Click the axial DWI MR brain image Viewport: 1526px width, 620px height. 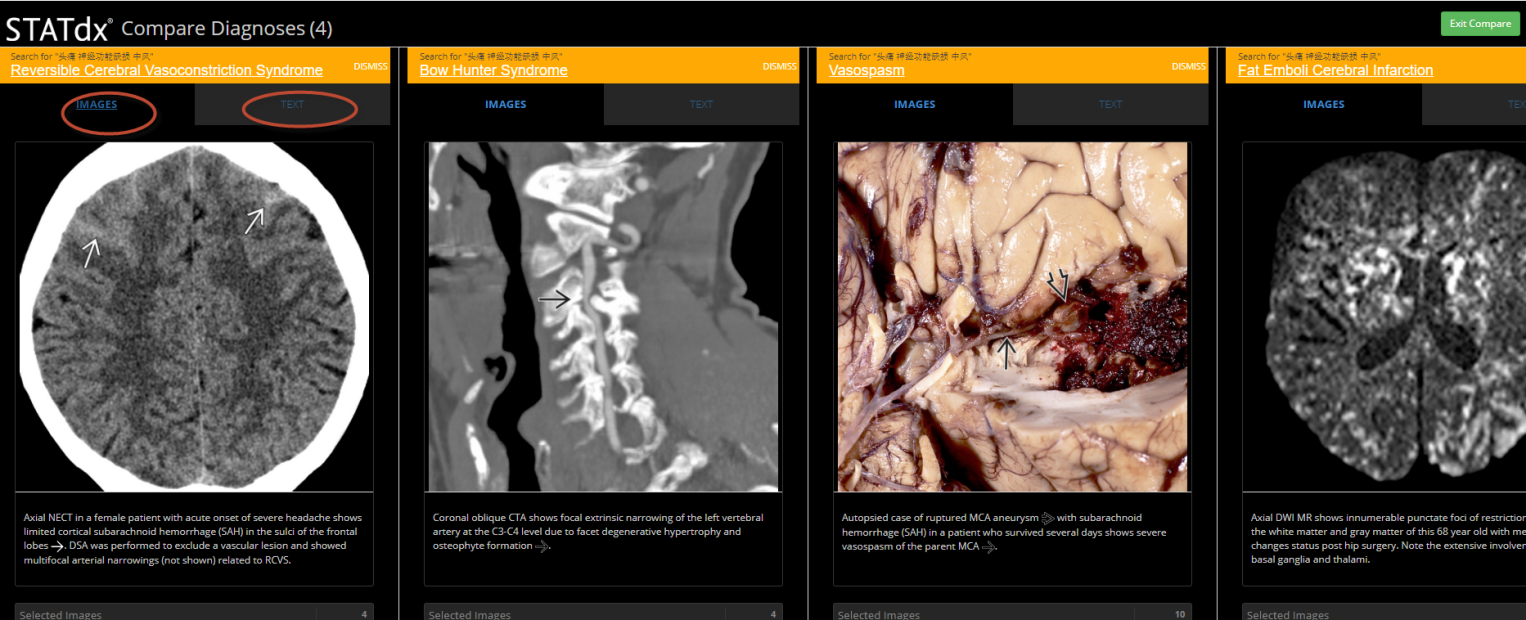(x=1384, y=316)
